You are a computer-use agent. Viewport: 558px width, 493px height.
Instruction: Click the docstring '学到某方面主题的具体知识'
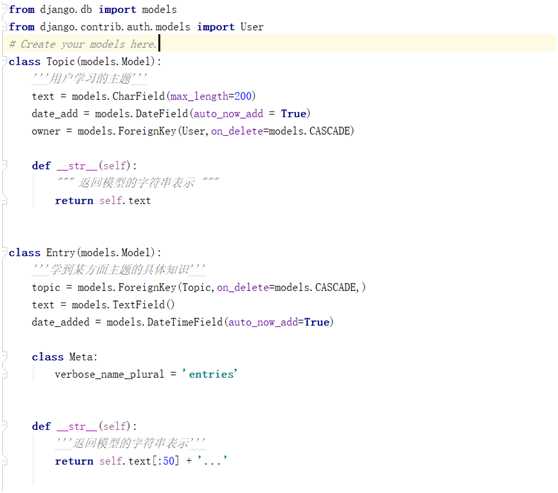coord(119,270)
